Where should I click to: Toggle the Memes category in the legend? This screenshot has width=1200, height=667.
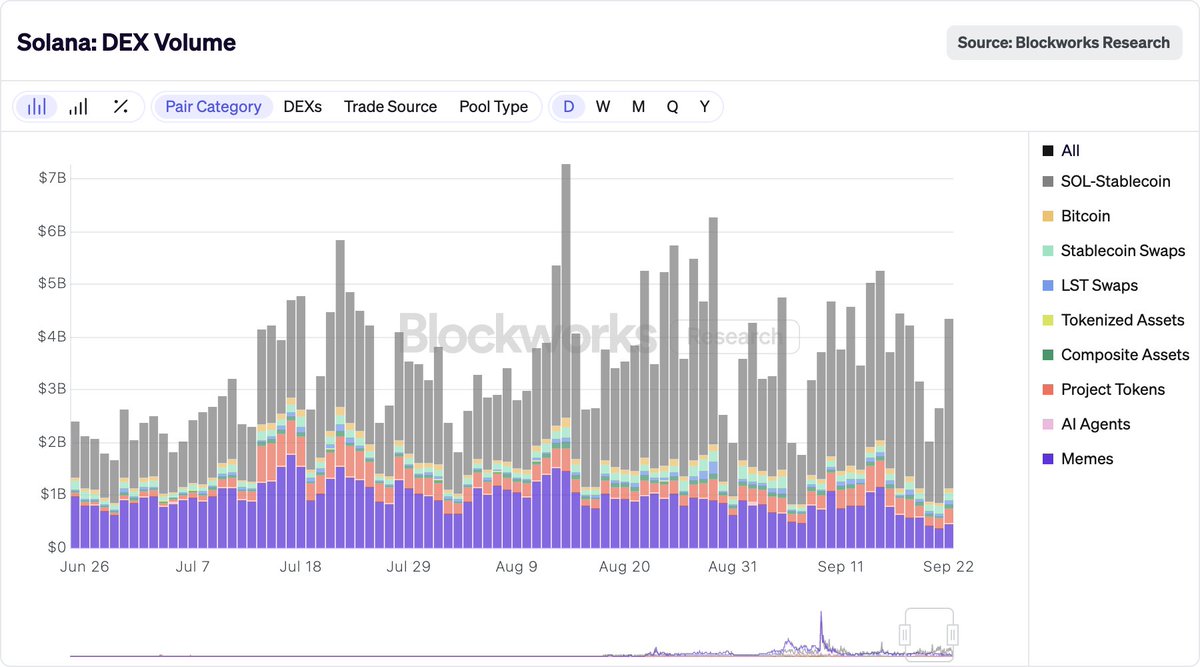1086,458
